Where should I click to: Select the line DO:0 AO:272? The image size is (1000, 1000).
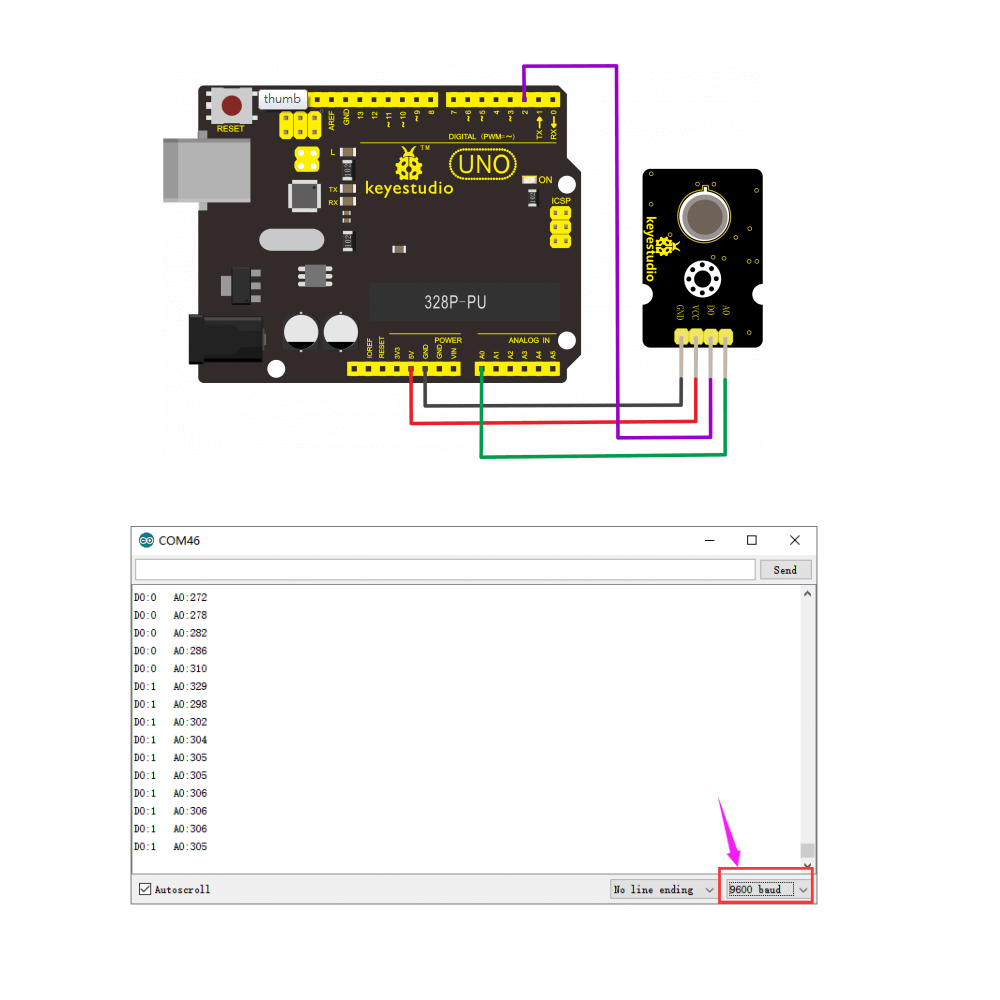(x=170, y=598)
